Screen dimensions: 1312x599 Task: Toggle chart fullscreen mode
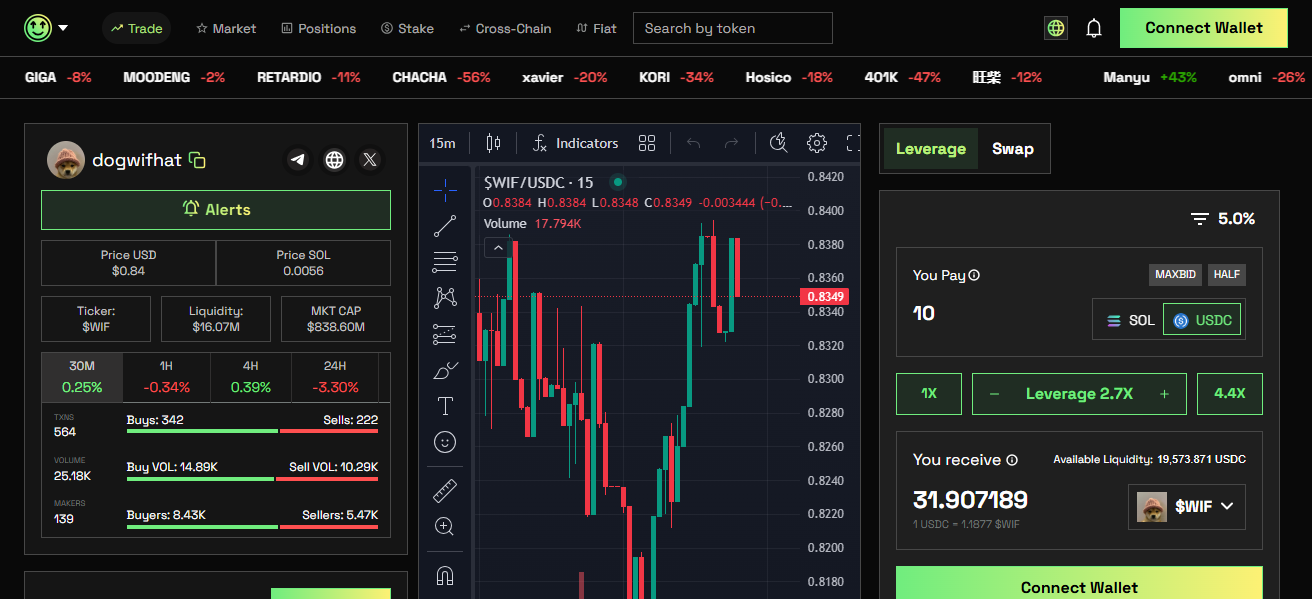(853, 143)
